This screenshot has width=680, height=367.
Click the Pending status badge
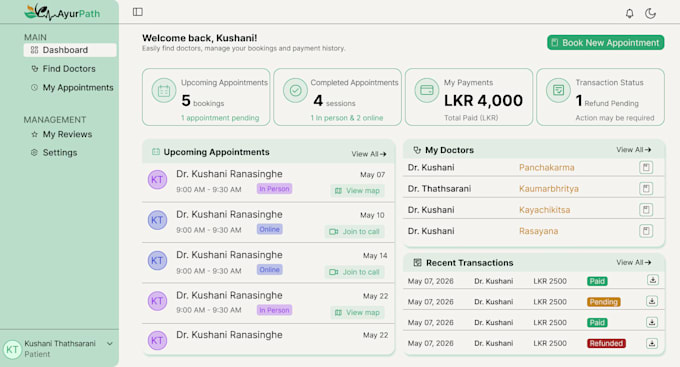pyautogui.click(x=604, y=302)
